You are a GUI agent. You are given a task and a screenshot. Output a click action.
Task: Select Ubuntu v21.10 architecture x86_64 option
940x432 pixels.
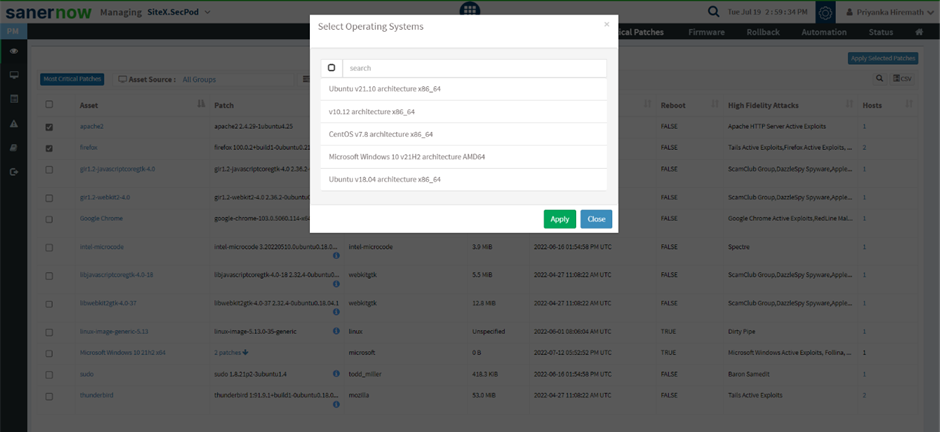tap(463, 89)
